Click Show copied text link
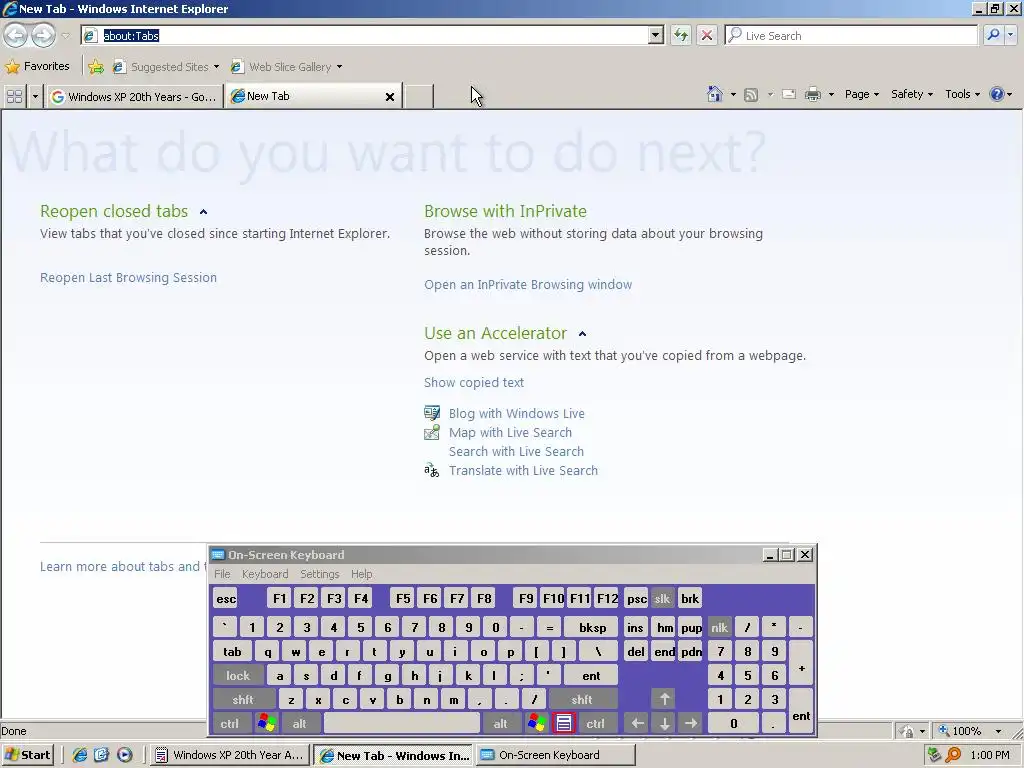1024x768 pixels. pos(473,383)
